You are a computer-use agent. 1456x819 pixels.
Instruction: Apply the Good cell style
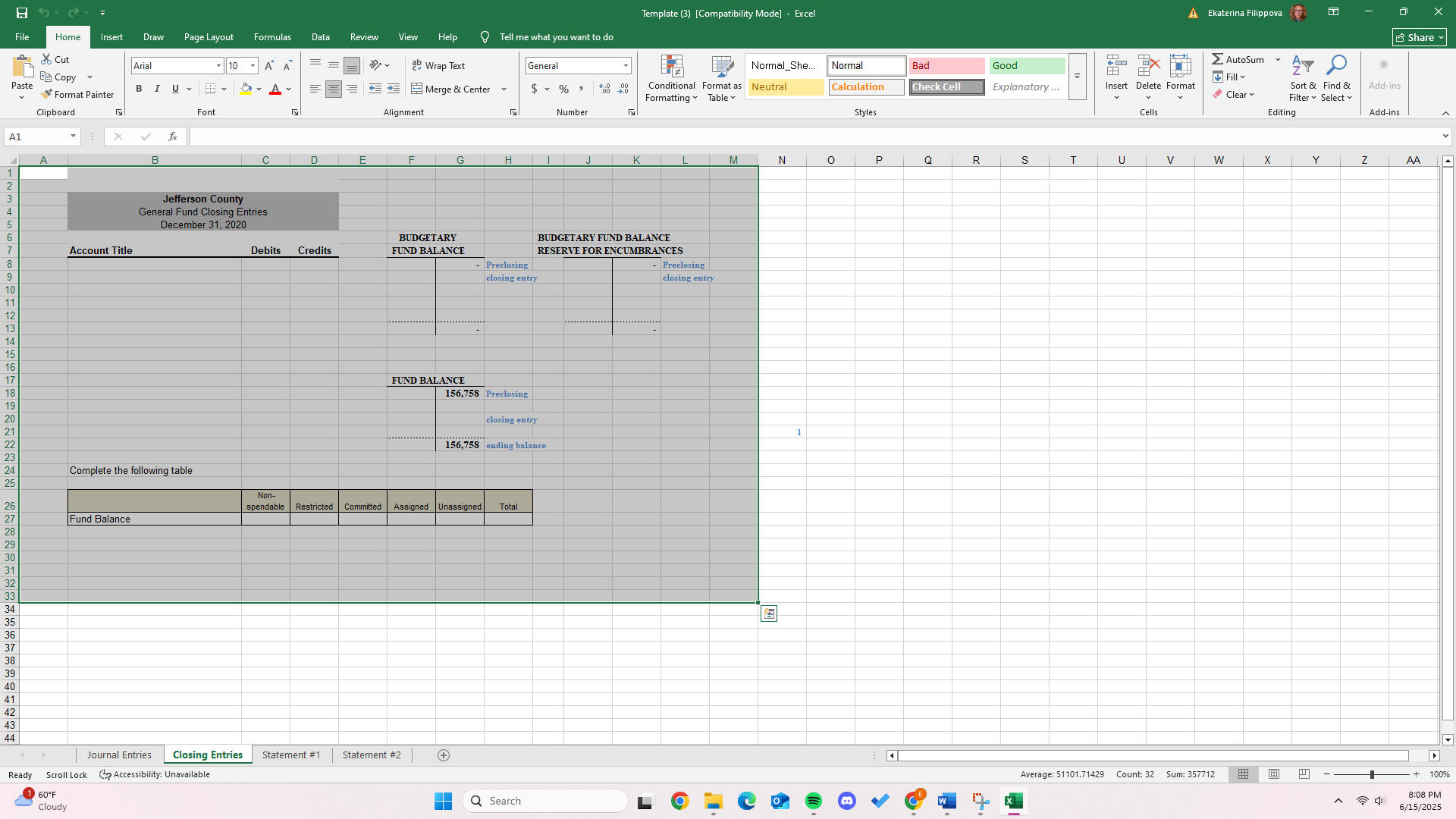(1026, 66)
